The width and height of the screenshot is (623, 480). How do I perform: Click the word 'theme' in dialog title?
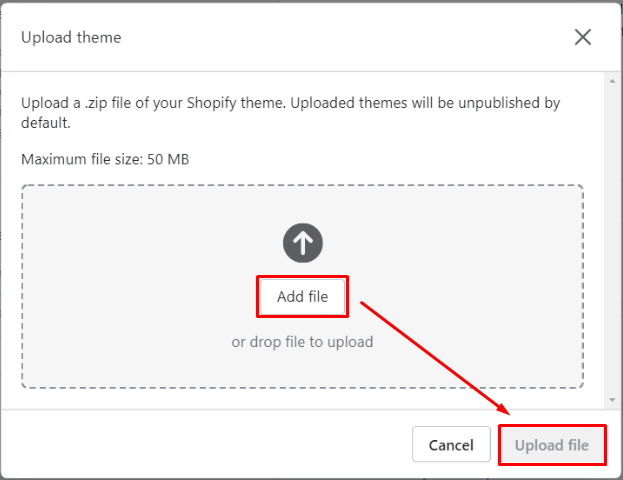click(99, 38)
